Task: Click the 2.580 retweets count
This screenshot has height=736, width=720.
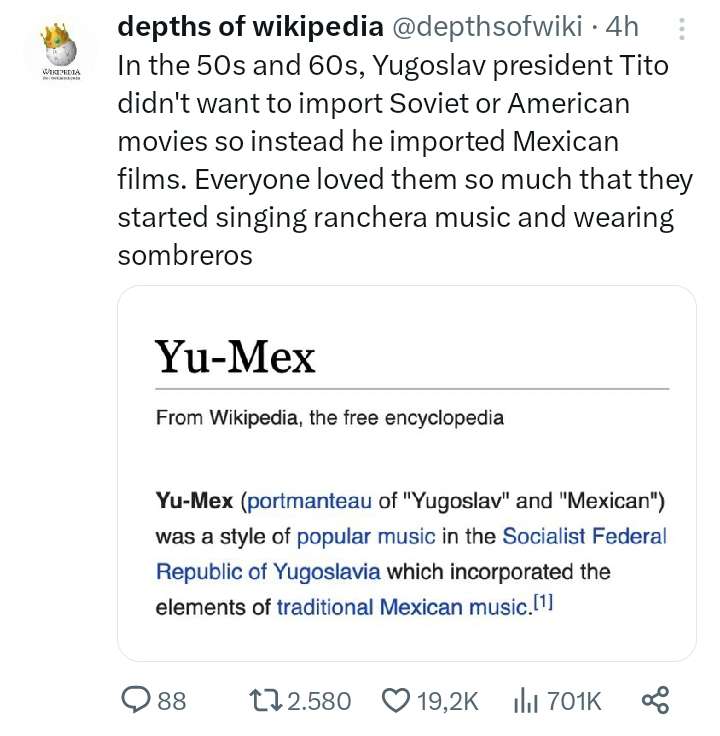Action: pos(319,701)
